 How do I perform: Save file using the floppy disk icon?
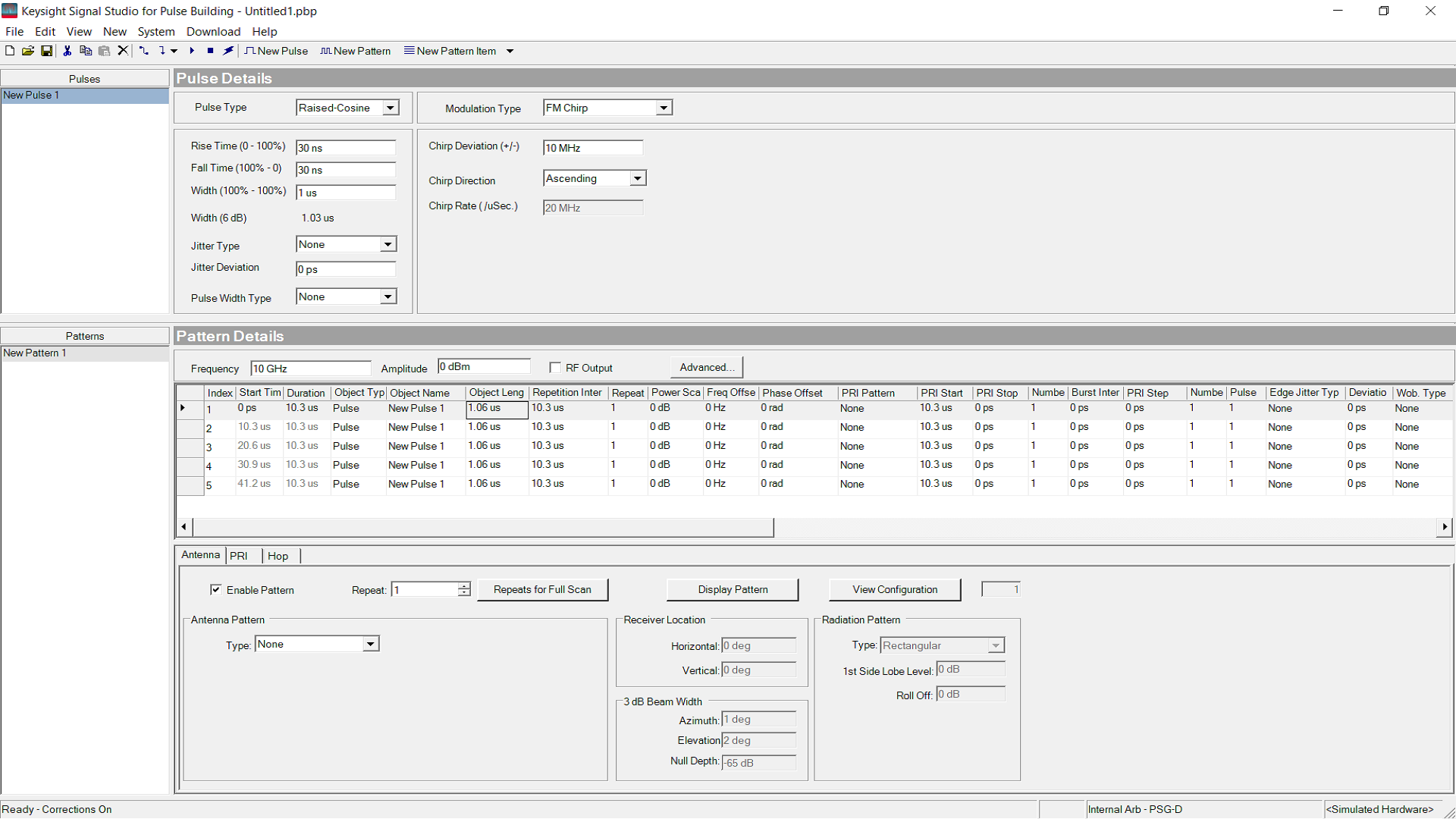tap(46, 51)
